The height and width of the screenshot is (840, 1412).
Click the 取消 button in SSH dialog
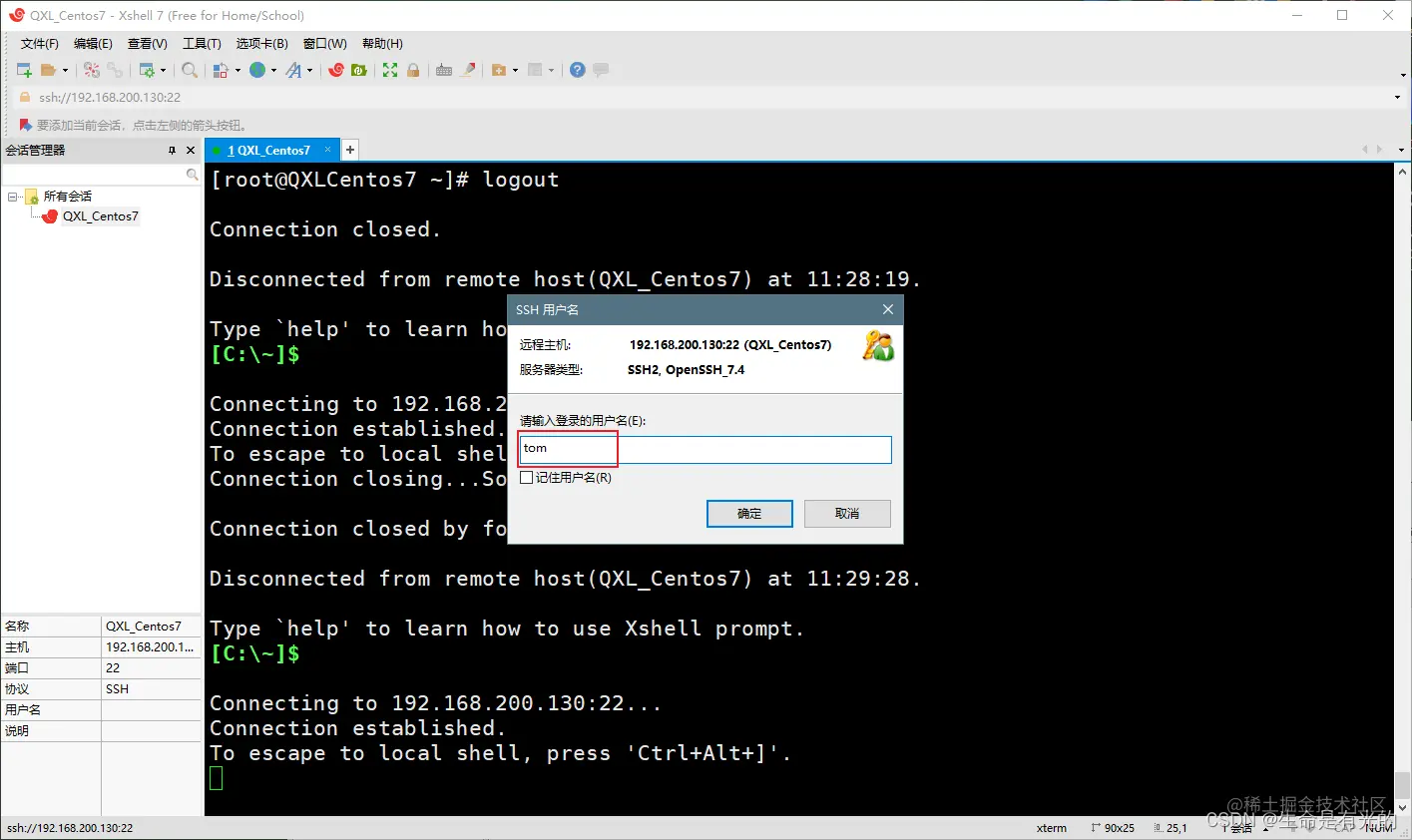click(847, 514)
